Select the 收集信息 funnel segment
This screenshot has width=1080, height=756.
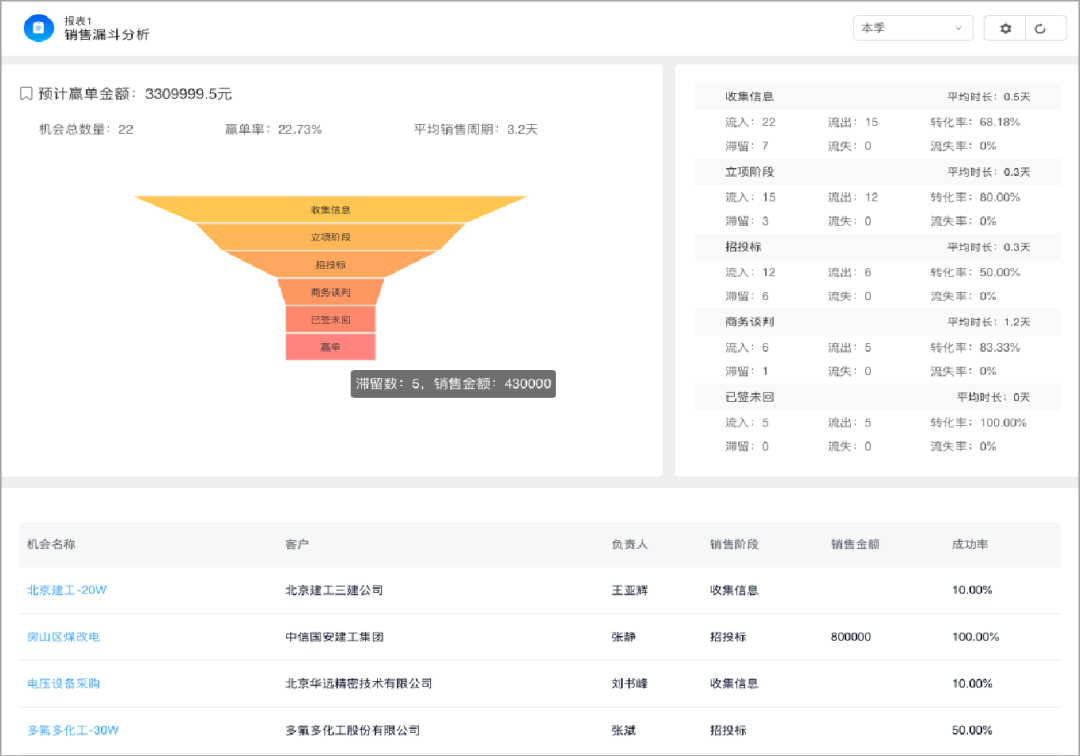tap(330, 209)
